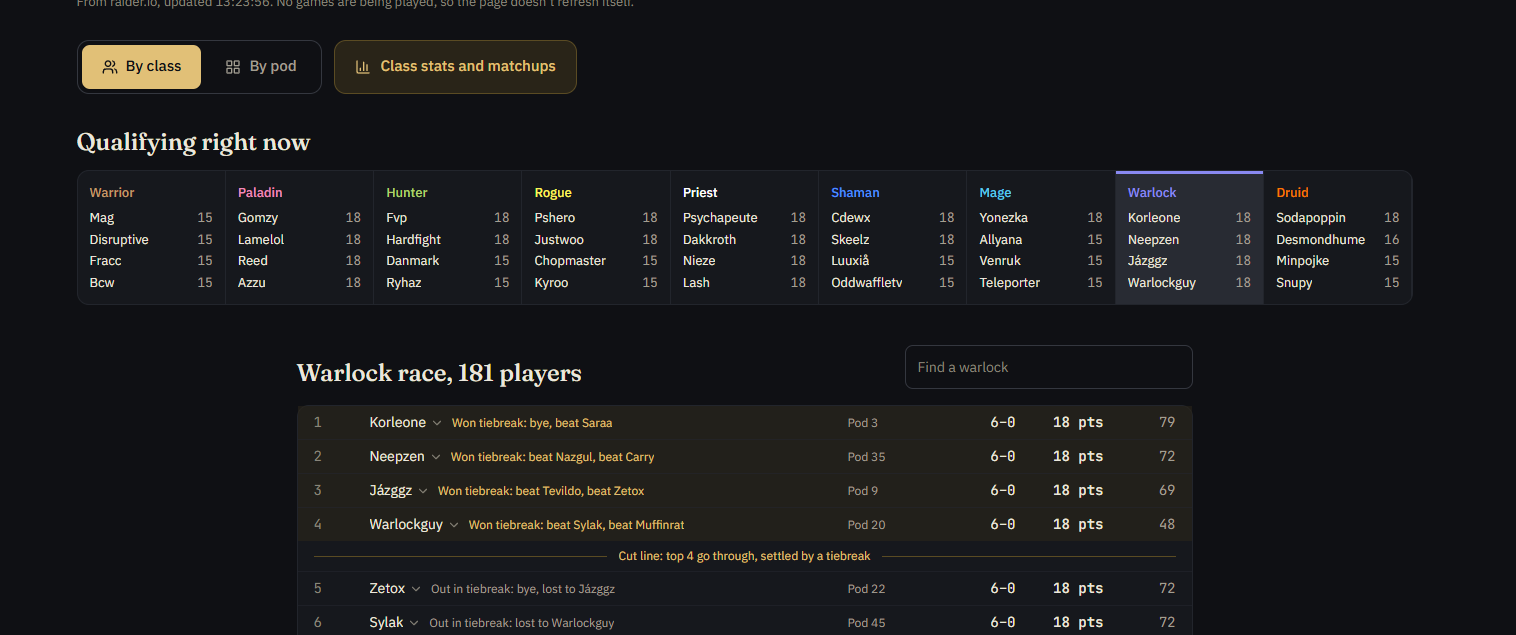Click the bar chart icon for class stats
The height and width of the screenshot is (635, 1516).
(363, 67)
